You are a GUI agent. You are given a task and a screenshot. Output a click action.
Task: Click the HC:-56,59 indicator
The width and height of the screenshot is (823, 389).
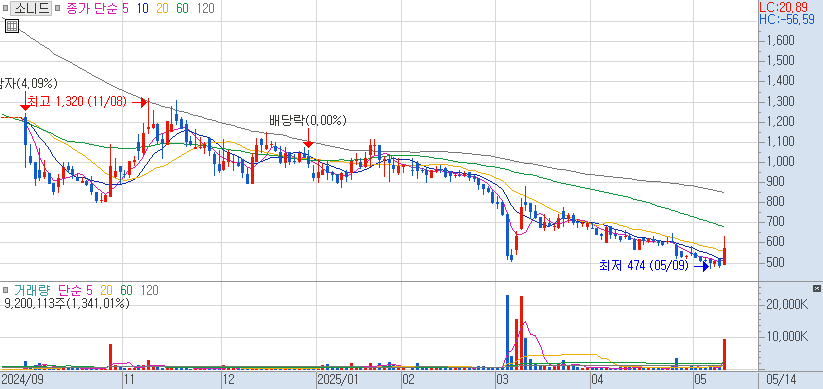[787, 20]
